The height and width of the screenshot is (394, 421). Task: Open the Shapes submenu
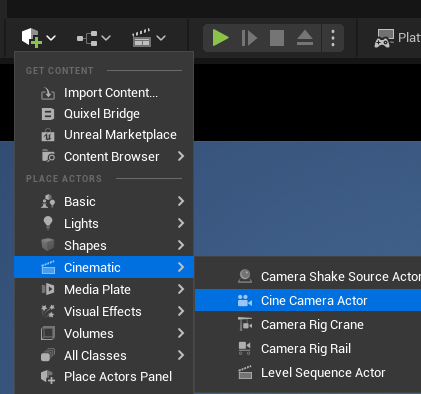tap(104, 246)
